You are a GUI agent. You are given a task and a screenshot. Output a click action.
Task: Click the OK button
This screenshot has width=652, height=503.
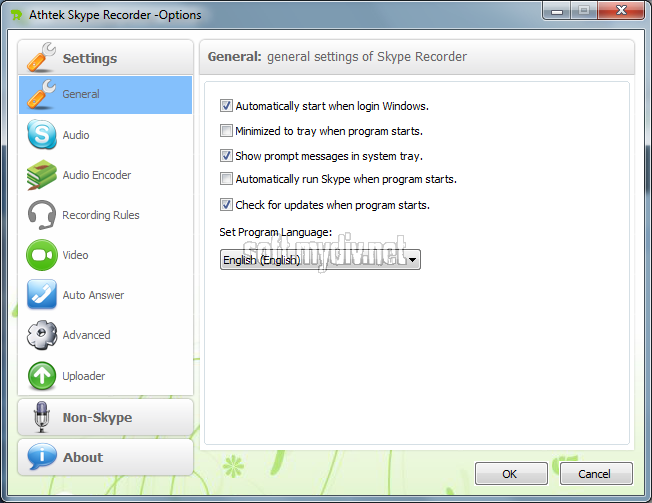[x=511, y=474]
